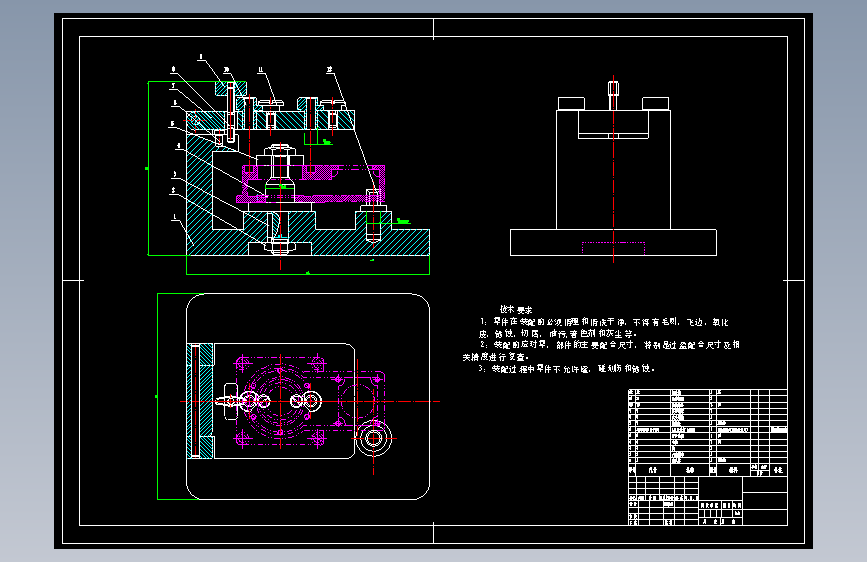Select technical requirement note number 3
This screenshot has height=562, width=867.
(x=567, y=368)
